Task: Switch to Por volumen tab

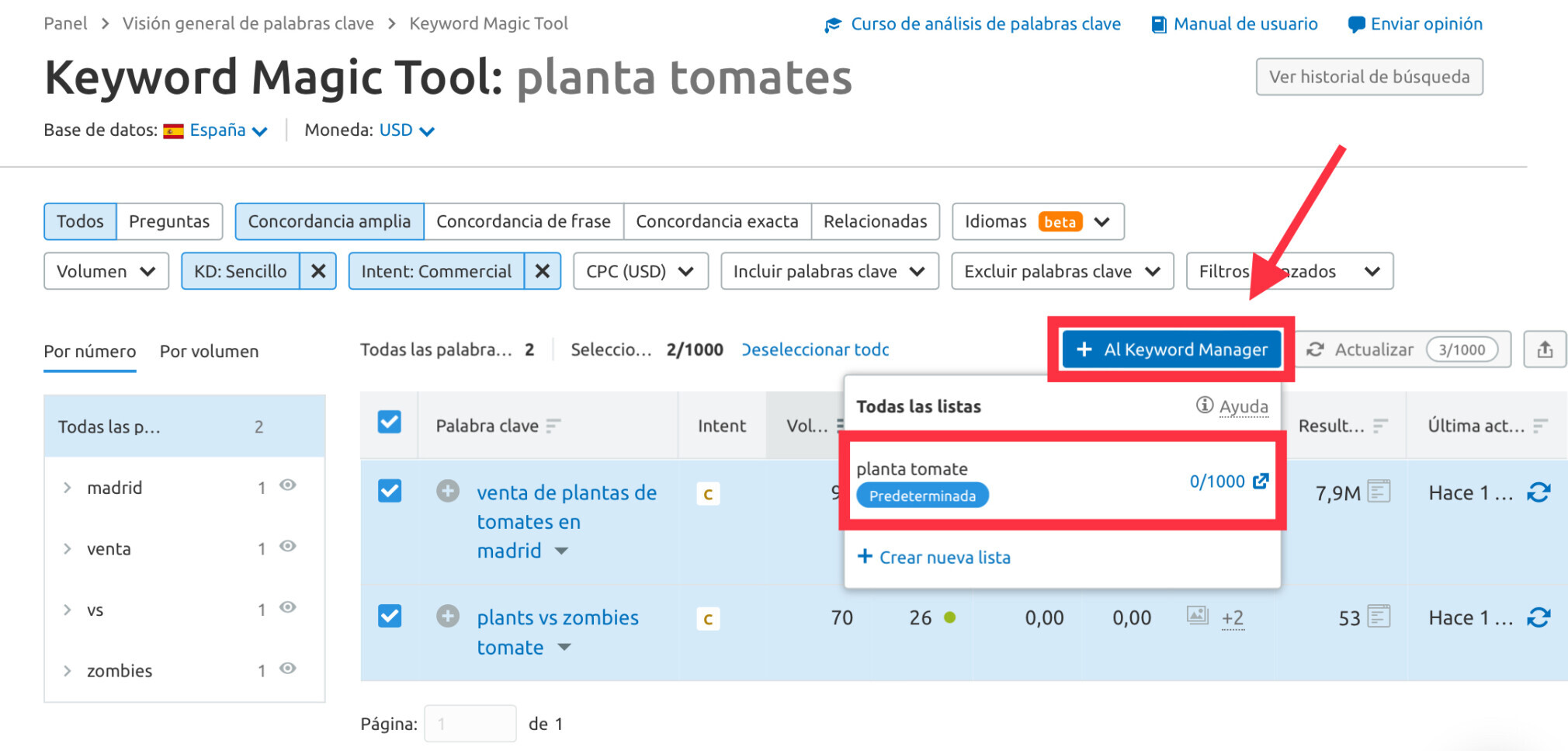Action: (210, 351)
